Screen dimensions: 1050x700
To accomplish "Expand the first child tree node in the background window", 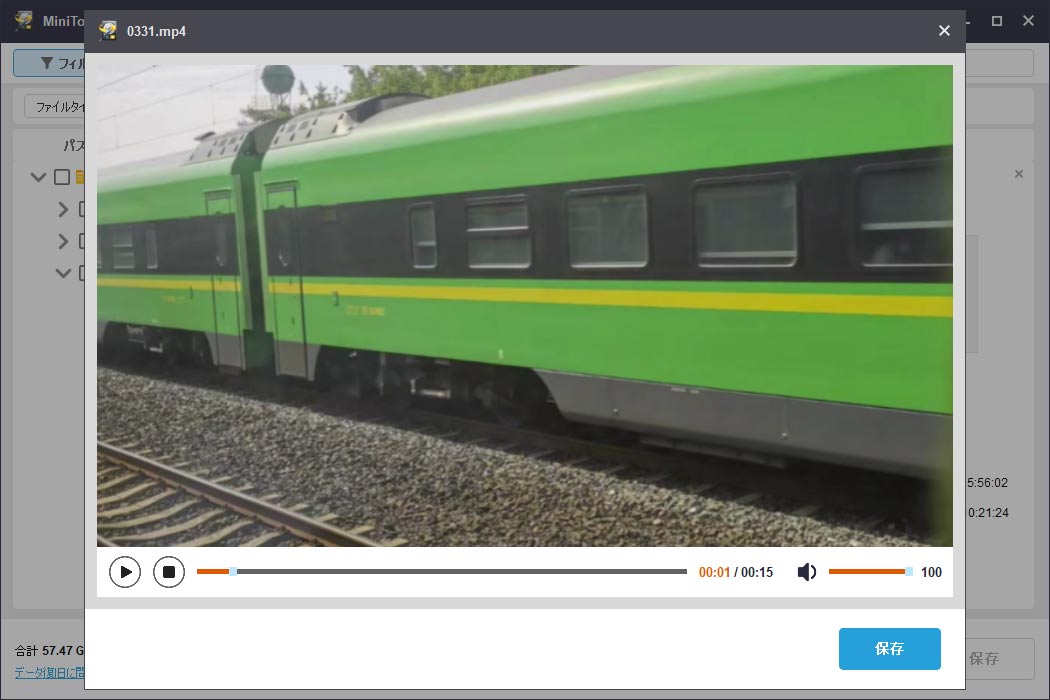I will pyautogui.click(x=63, y=210).
